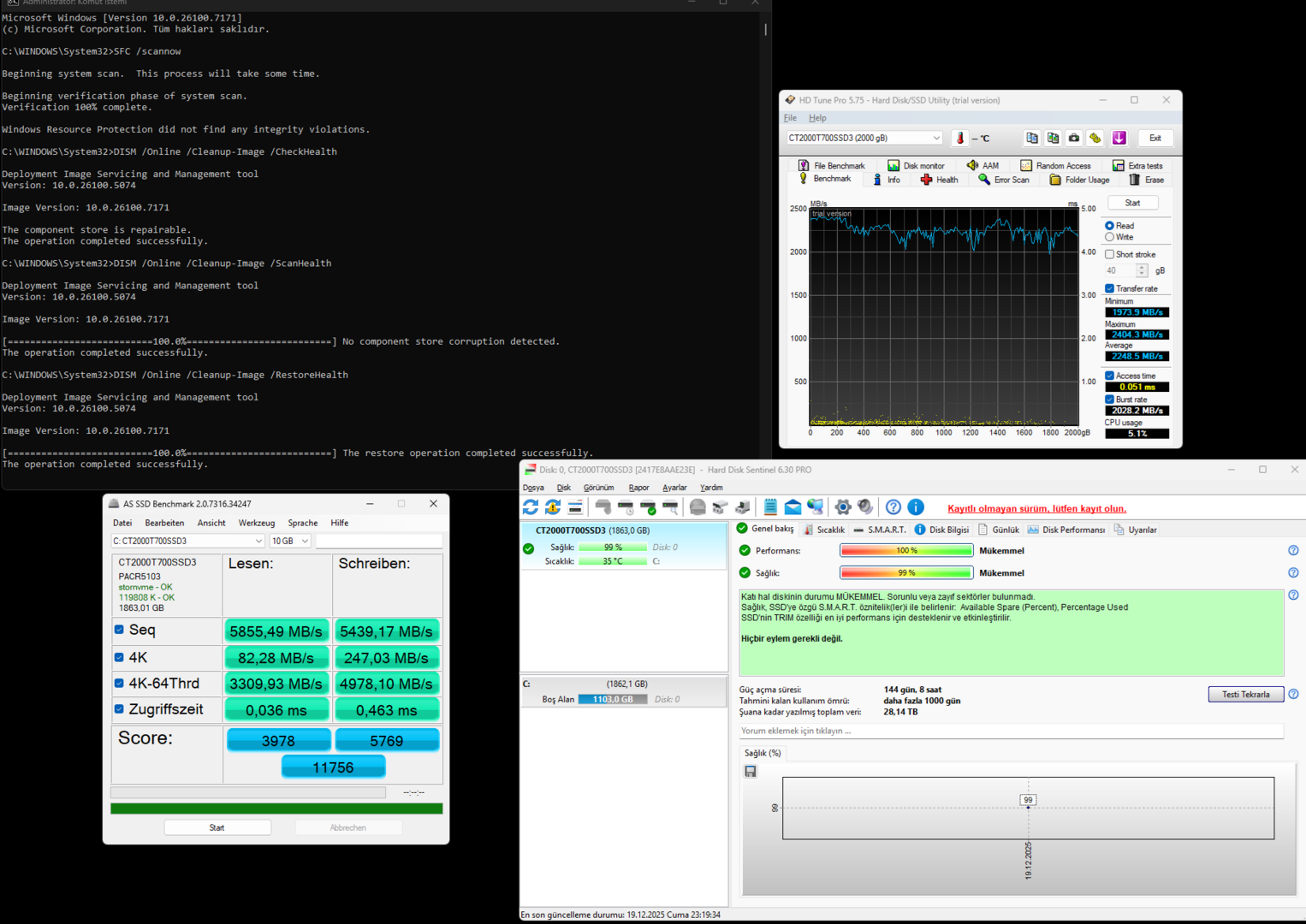Image resolution: width=1306 pixels, height=924 pixels.
Task: Switch to the Error Scan tab
Action: [1004, 180]
